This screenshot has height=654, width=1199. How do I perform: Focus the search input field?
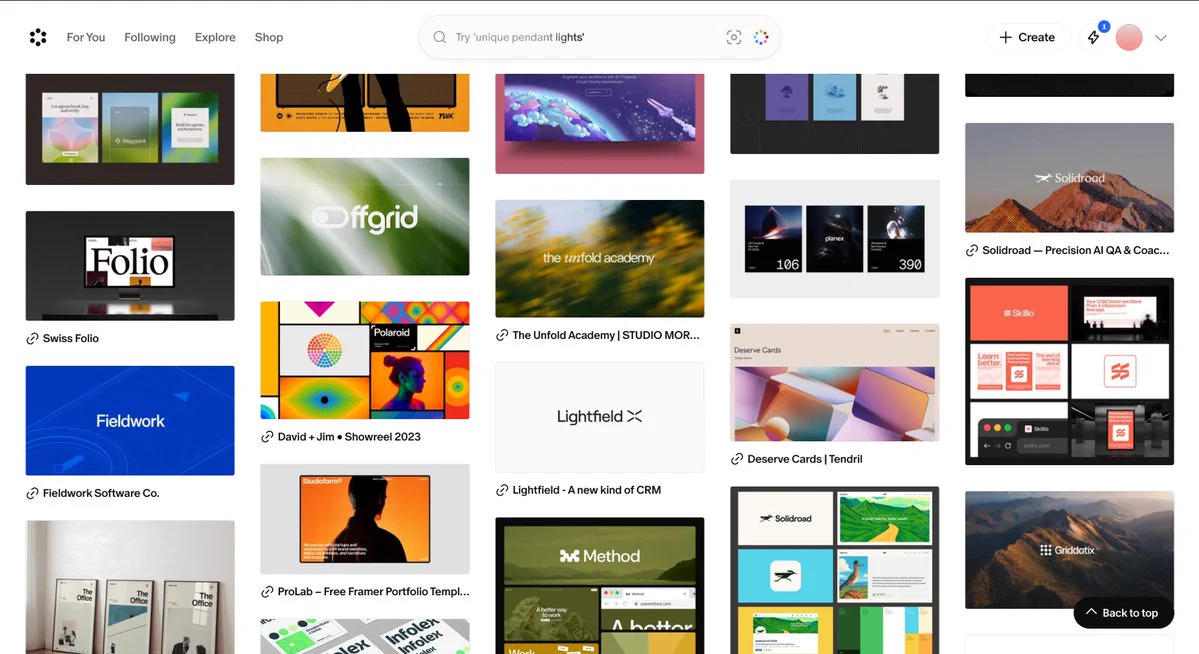pos(600,37)
